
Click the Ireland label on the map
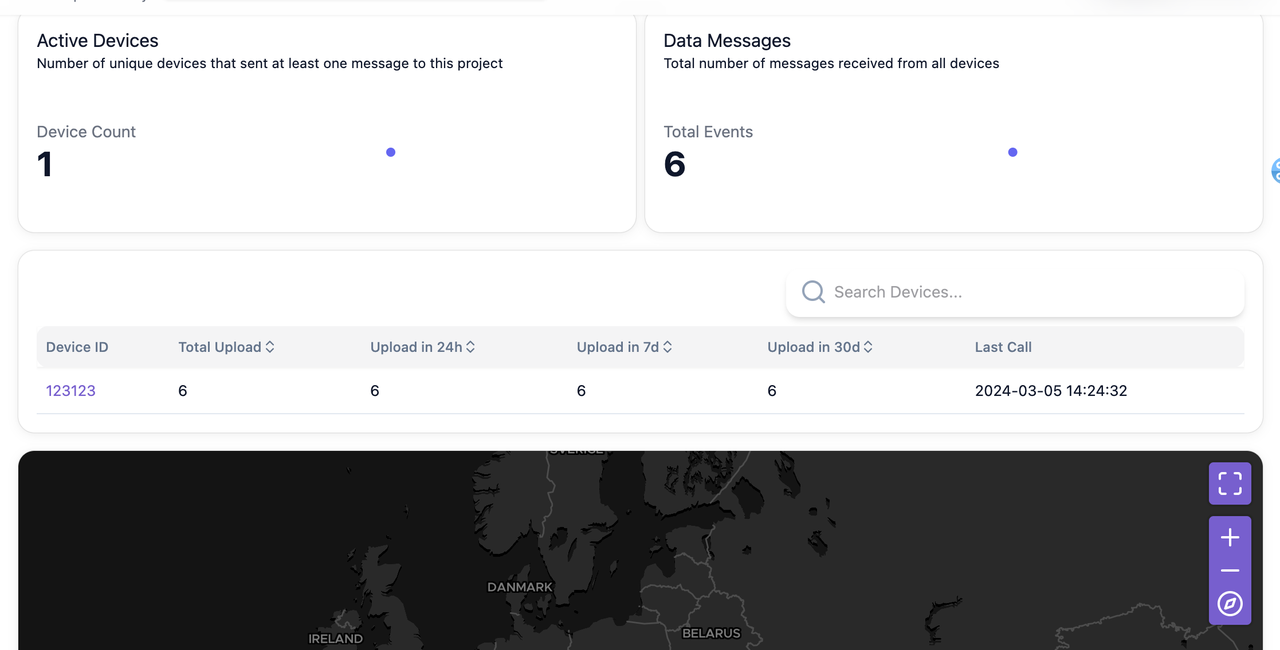[x=335, y=638]
